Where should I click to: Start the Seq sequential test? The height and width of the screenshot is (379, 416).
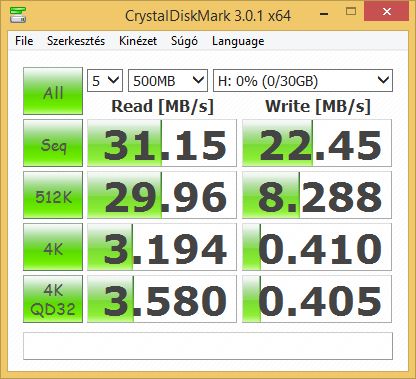coord(53,143)
